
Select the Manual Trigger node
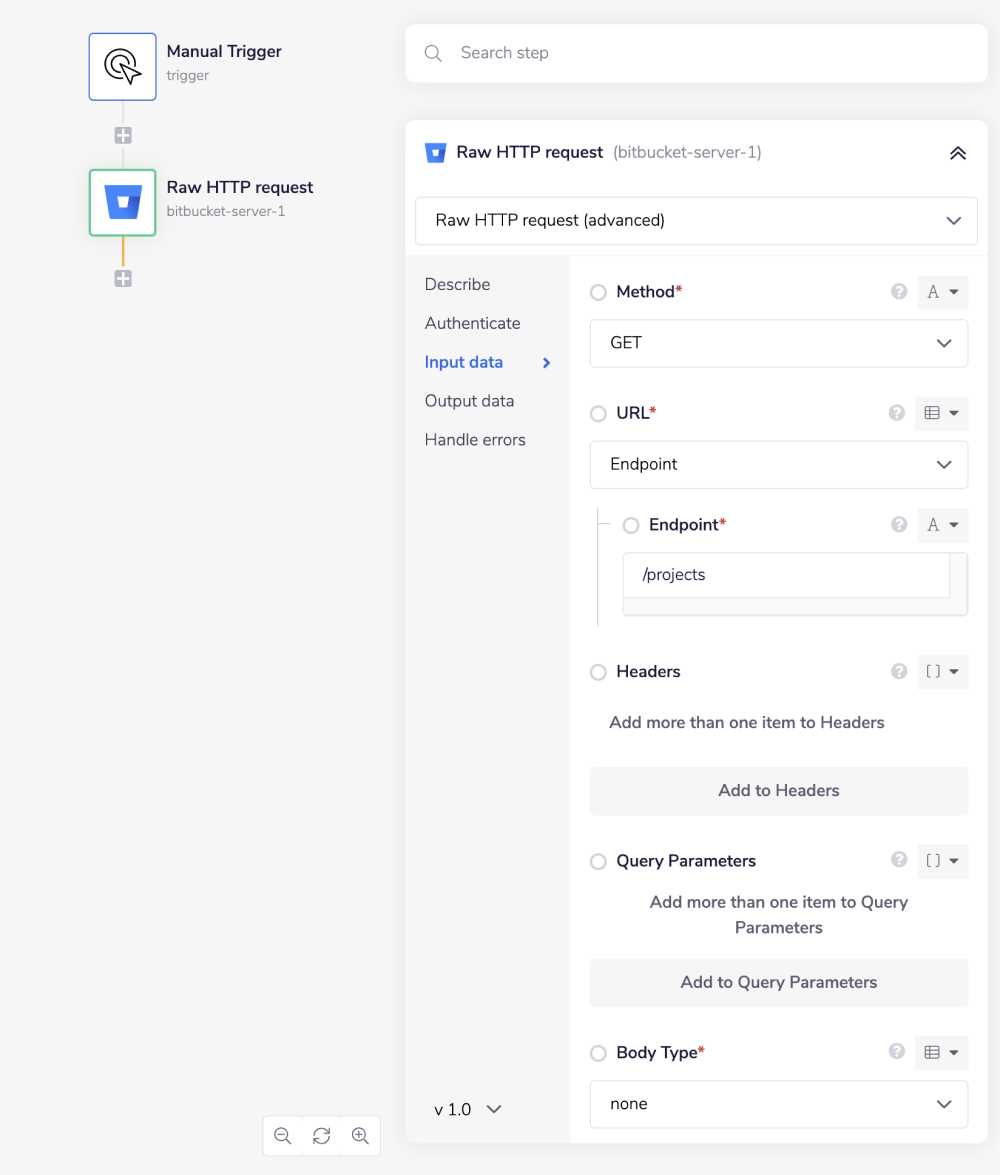click(x=122, y=66)
